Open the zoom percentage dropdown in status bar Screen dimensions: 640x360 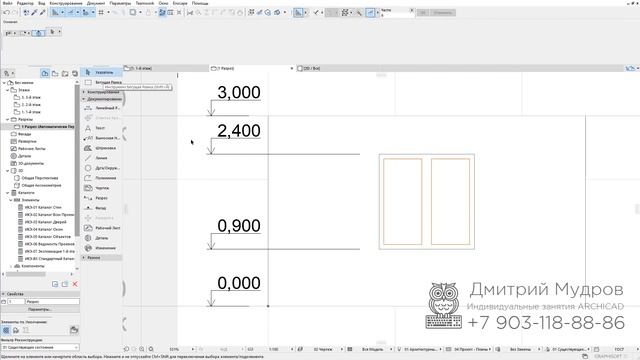point(193,349)
